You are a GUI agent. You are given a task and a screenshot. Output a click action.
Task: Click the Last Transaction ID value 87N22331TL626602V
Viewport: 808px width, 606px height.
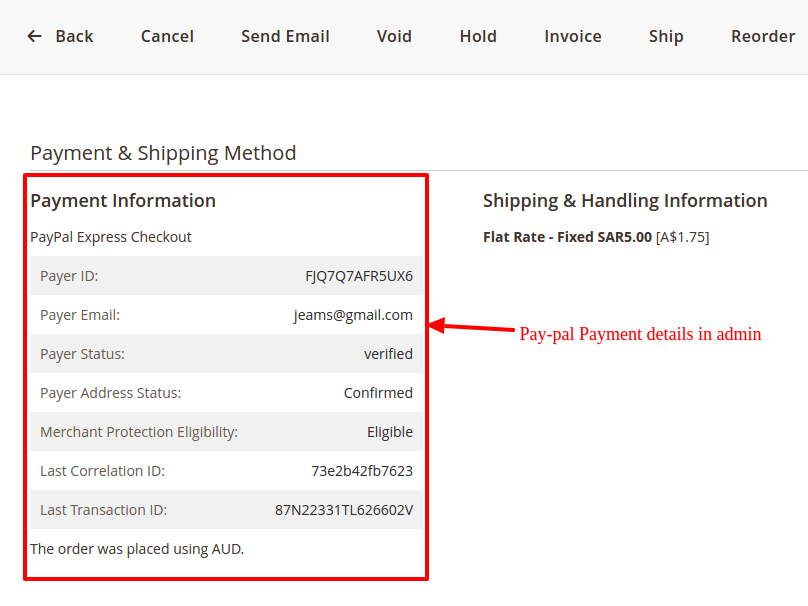point(344,510)
